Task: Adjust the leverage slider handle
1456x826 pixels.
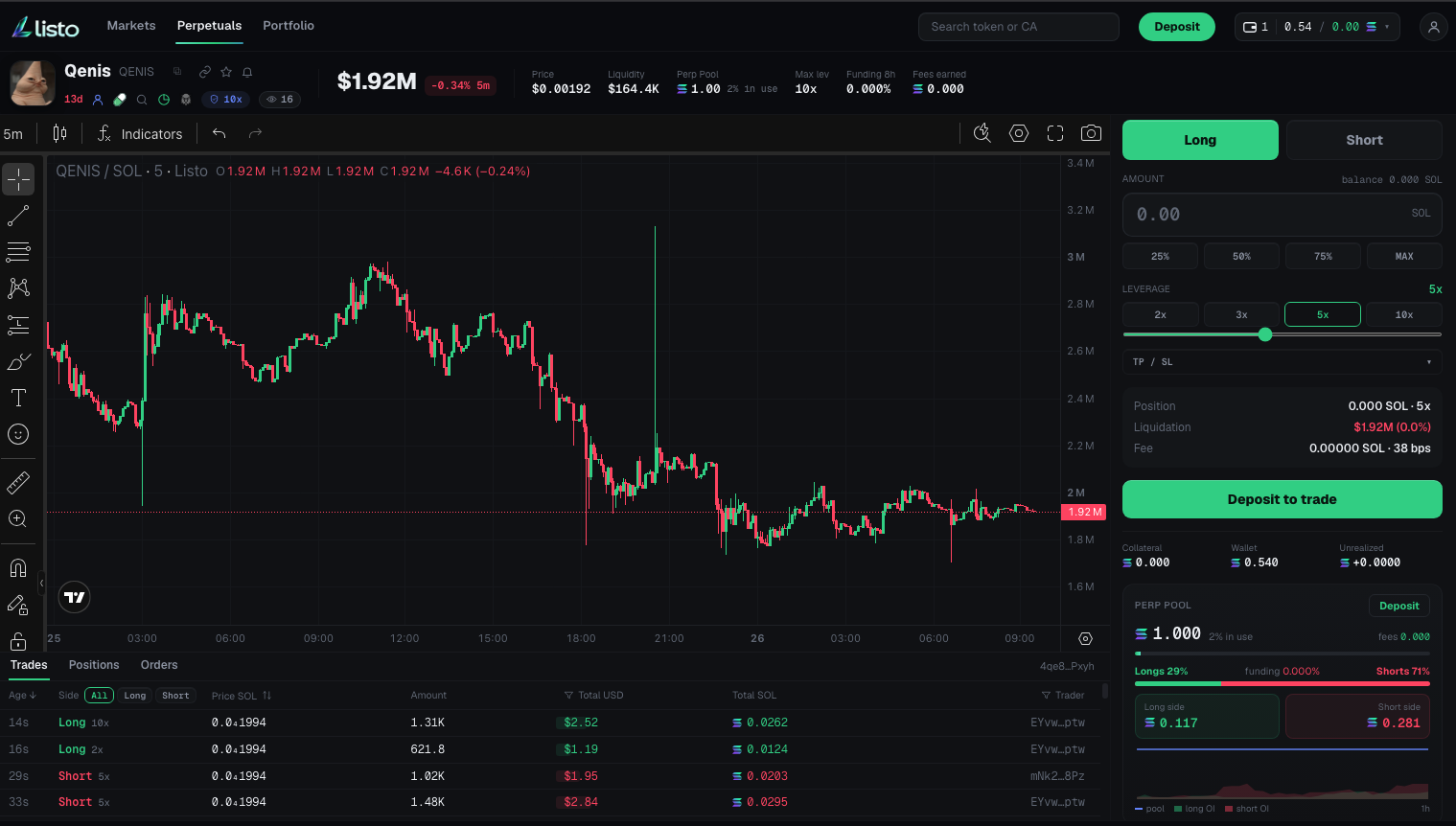Action: click(x=1265, y=334)
